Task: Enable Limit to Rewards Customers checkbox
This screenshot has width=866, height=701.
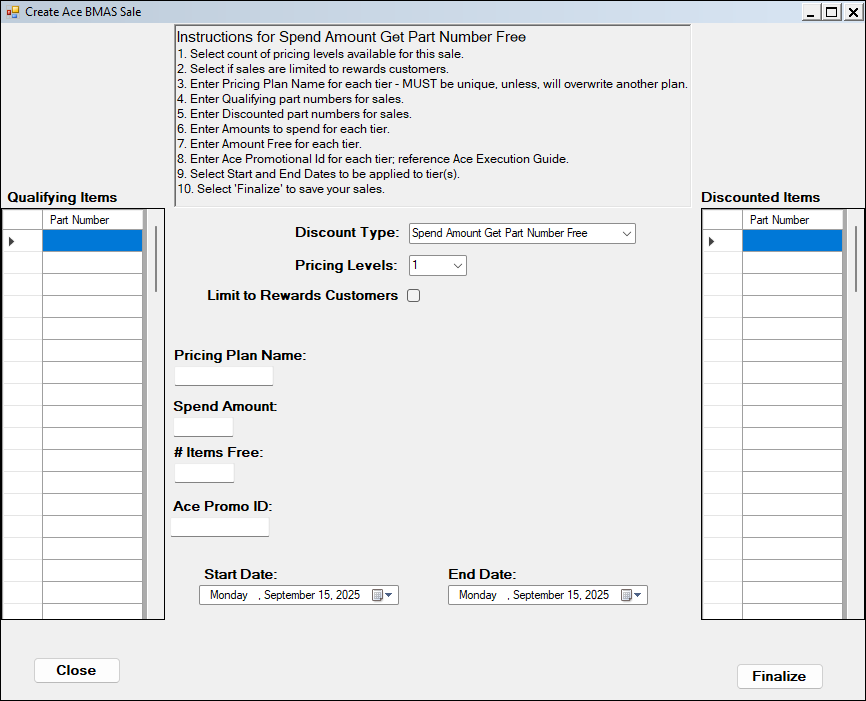Action: click(x=413, y=296)
